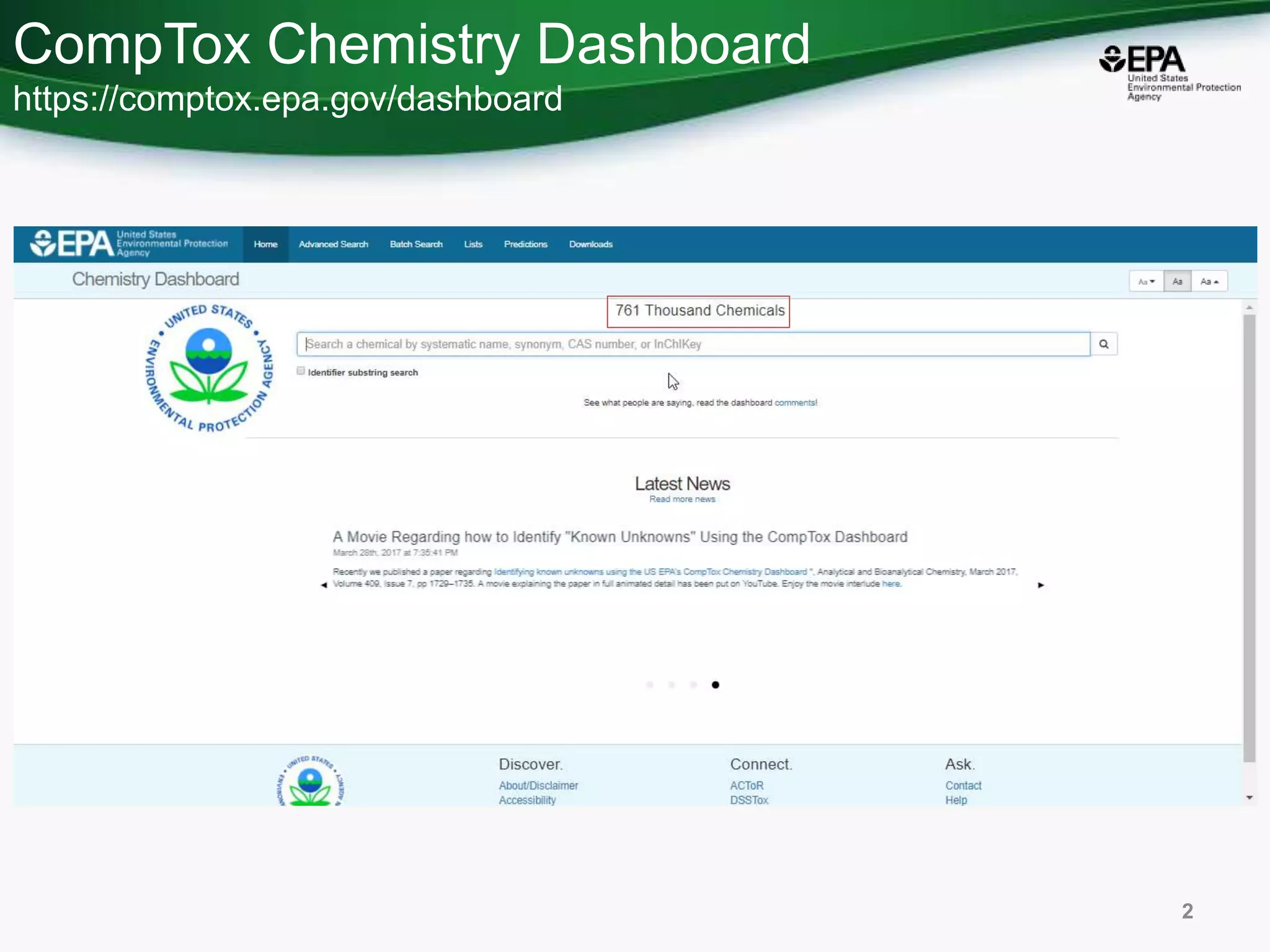The width and height of the screenshot is (1270, 952).
Task: Click the magnifier search button
Action: pyautogui.click(x=1104, y=344)
